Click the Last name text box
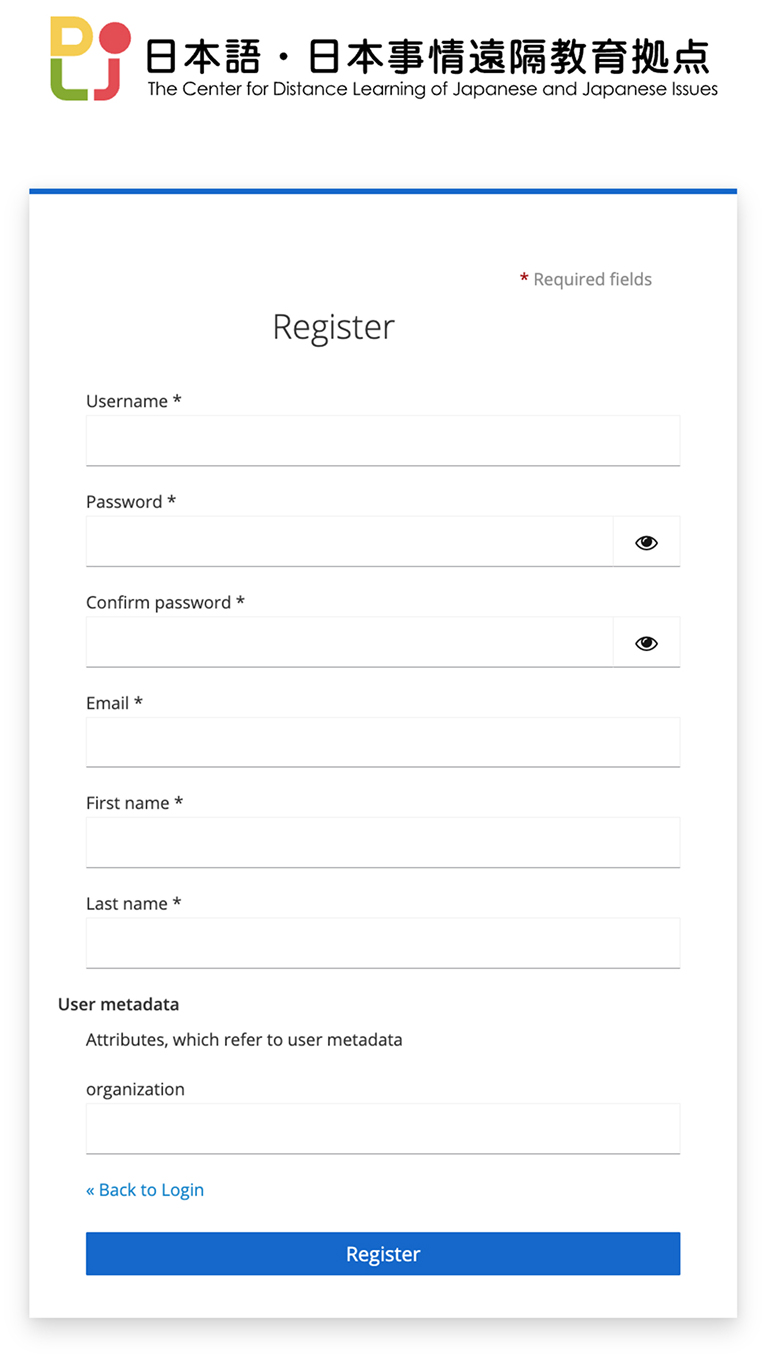This screenshot has width=768, height=1357. pos(382,944)
